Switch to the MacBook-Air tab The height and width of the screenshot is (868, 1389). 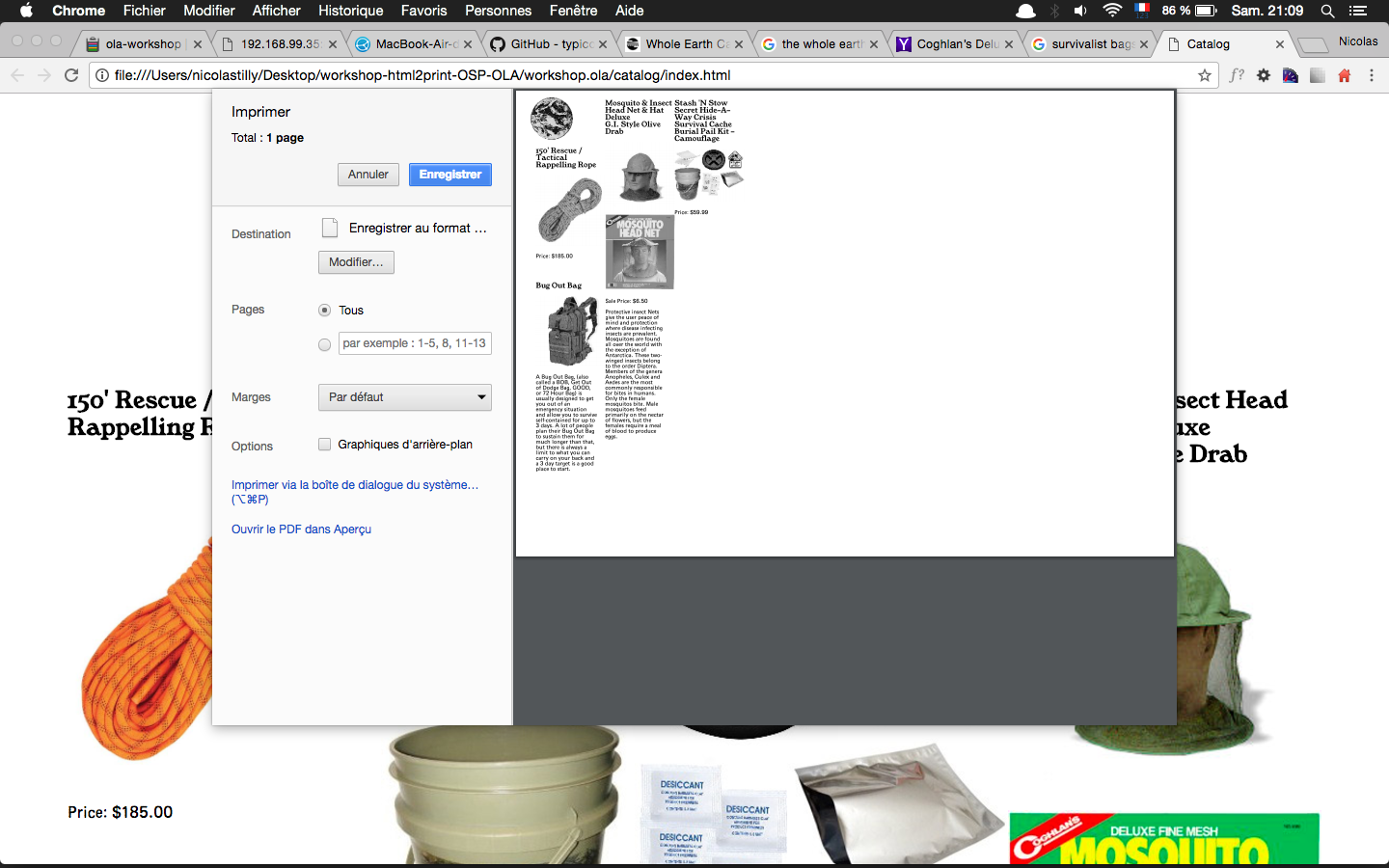click(x=416, y=44)
